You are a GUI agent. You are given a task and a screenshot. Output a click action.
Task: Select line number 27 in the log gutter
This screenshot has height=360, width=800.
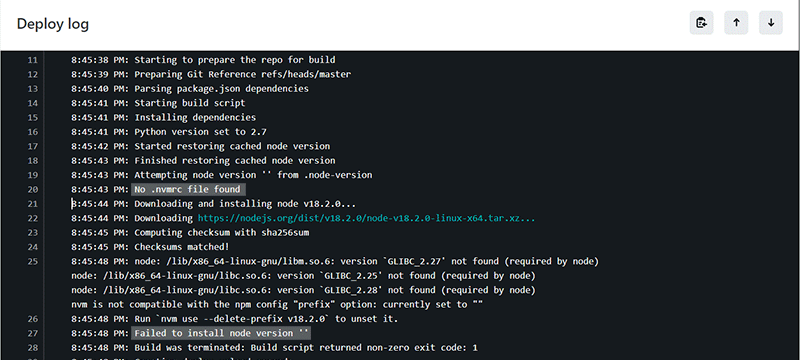tap(32, 333)
